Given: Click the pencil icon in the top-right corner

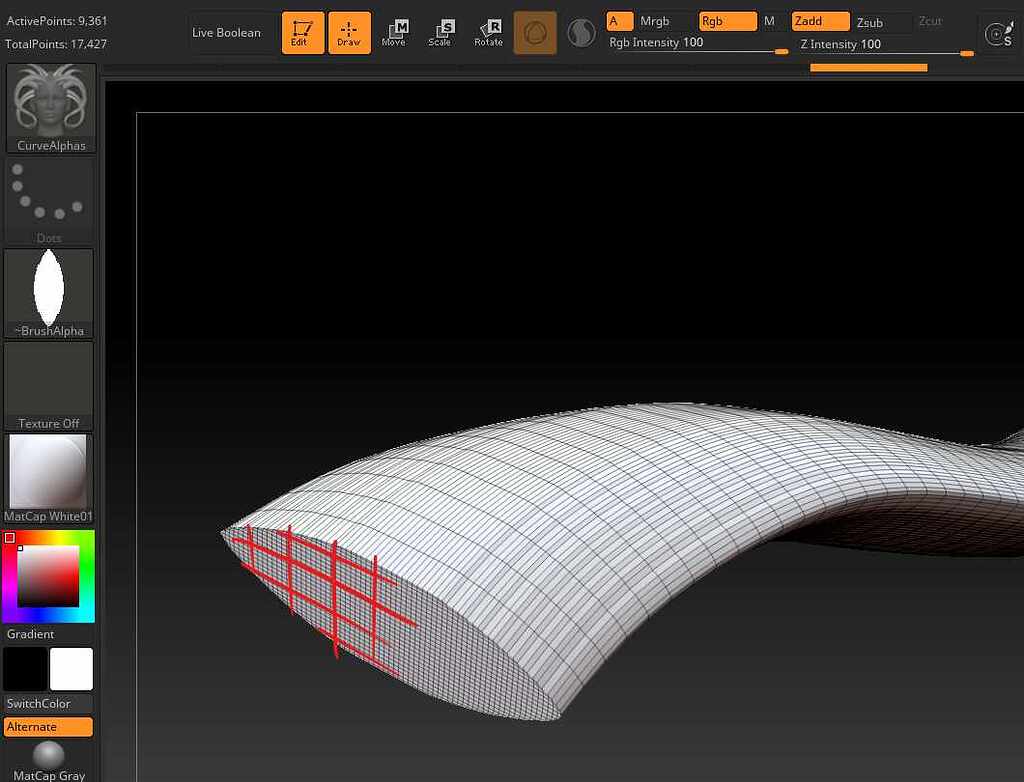Looking at the screenshot, I should 999,32.
